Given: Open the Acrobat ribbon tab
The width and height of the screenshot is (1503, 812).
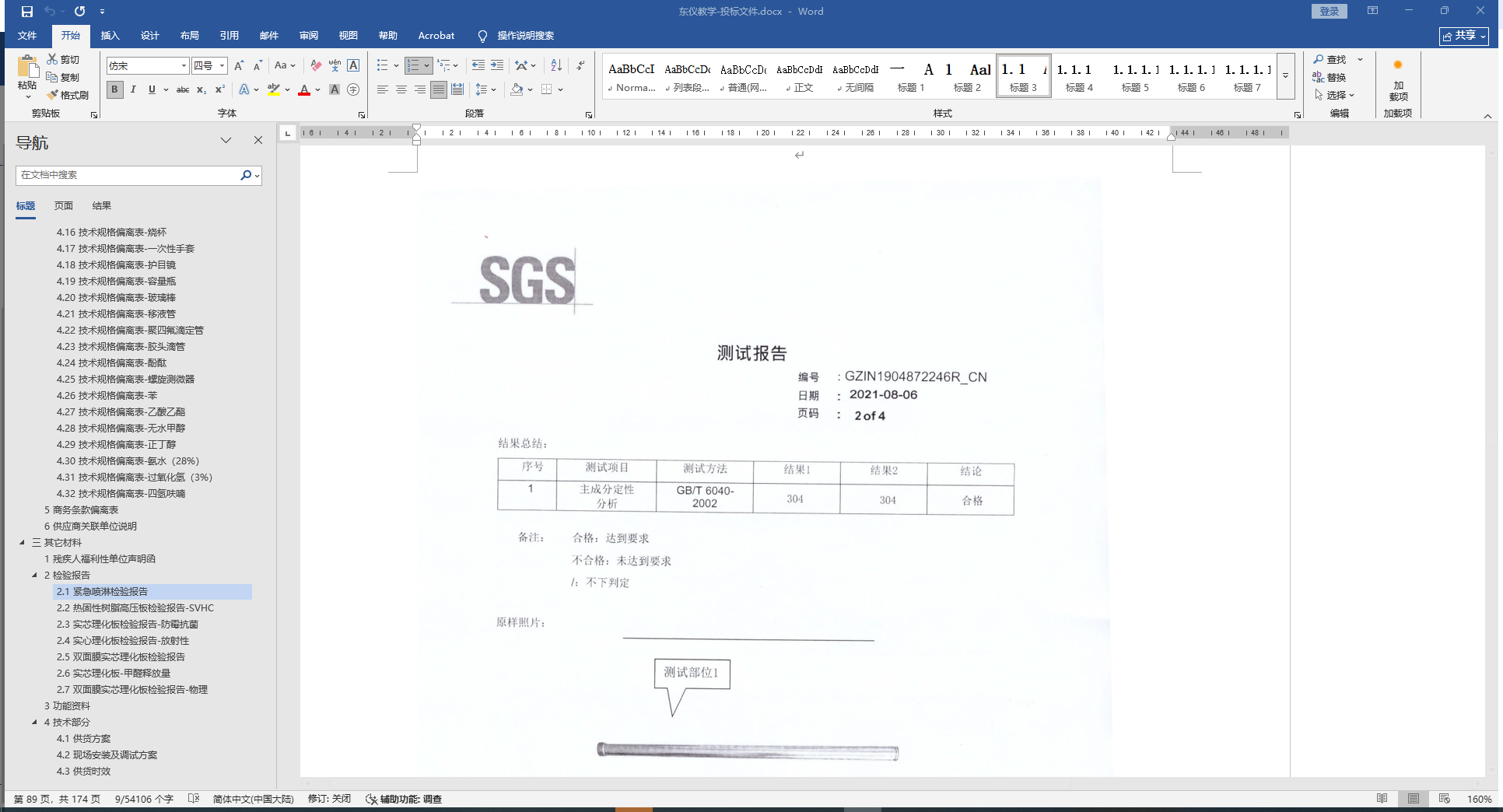Looking at the screenshot, I should pyautogui.click(x=436, y=36).
